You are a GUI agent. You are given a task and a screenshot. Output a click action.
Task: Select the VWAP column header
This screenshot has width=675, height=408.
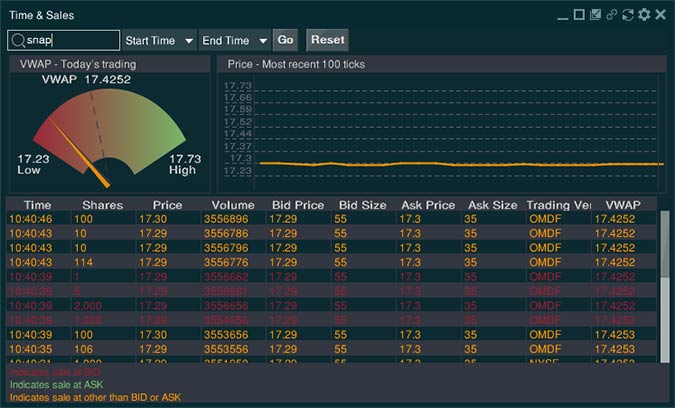[622, 205]
